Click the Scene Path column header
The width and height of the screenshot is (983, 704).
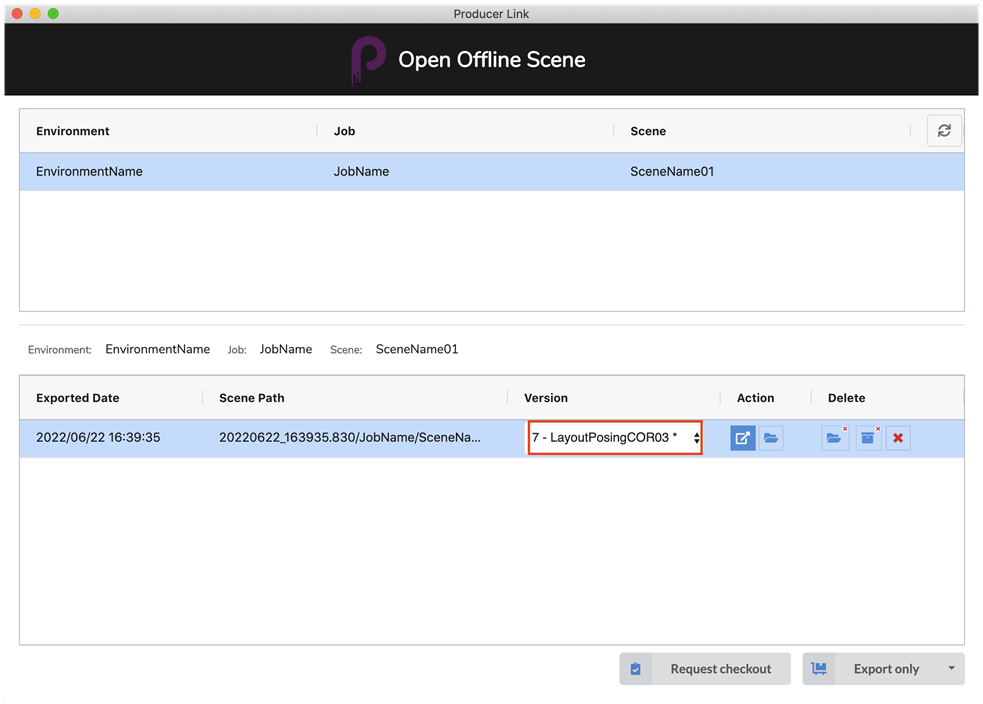point(252,398)
